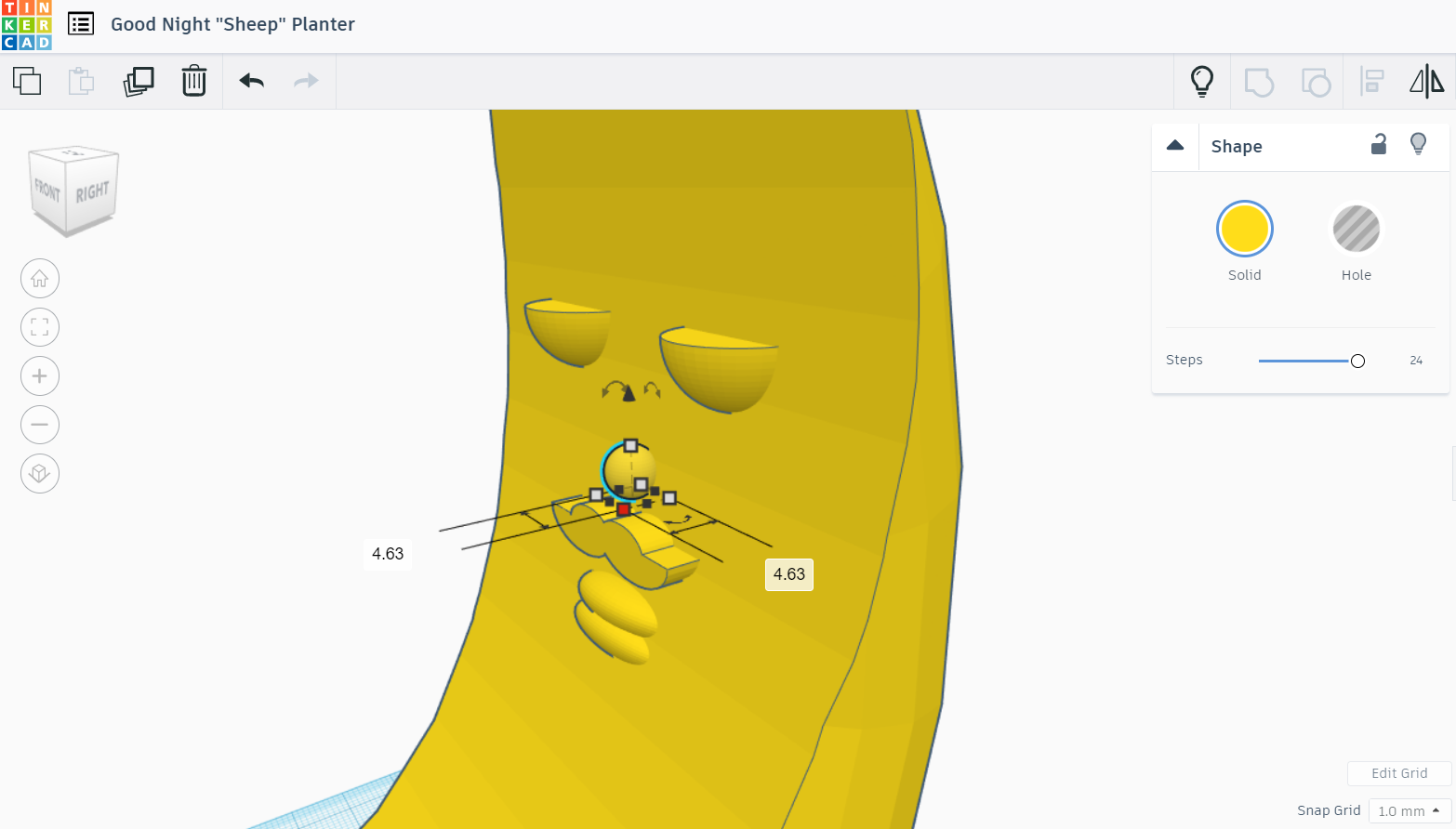The width and height of the screenshot is (1456, 829).
Task: Delete the selected shape with trash icon
Action: pos(194,82)
